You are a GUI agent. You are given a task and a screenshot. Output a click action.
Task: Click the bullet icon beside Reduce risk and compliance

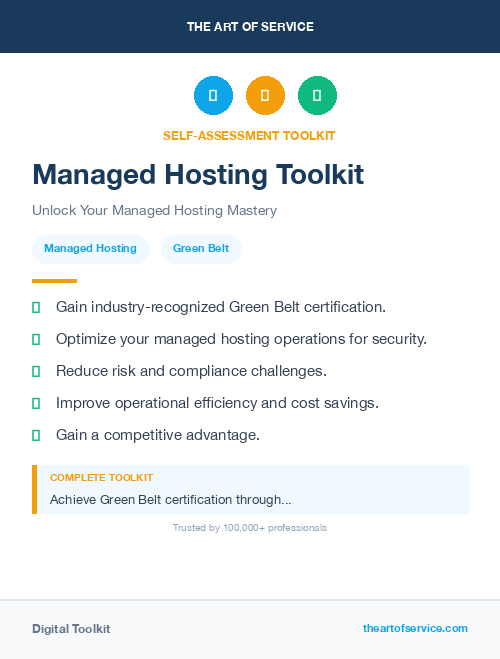[36, 372]
